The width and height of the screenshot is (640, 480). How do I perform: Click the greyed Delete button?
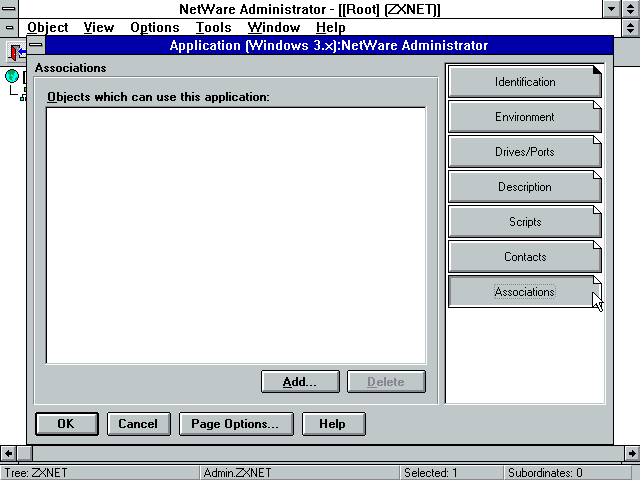coord(386,382)
